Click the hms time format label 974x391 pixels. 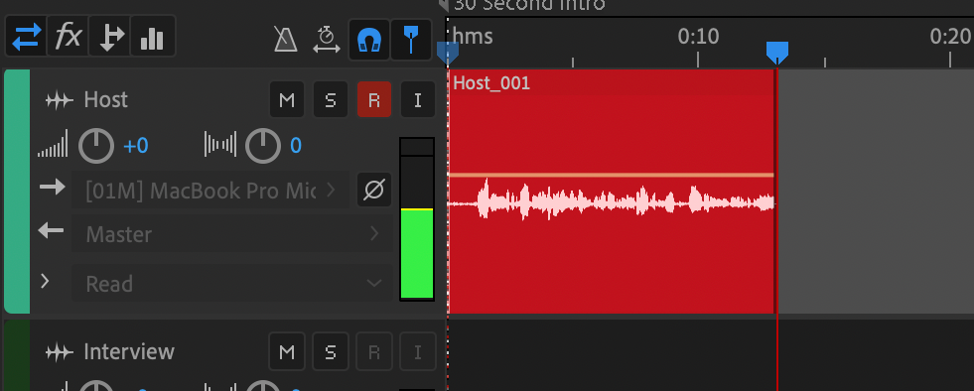click(x=473, y=36)
